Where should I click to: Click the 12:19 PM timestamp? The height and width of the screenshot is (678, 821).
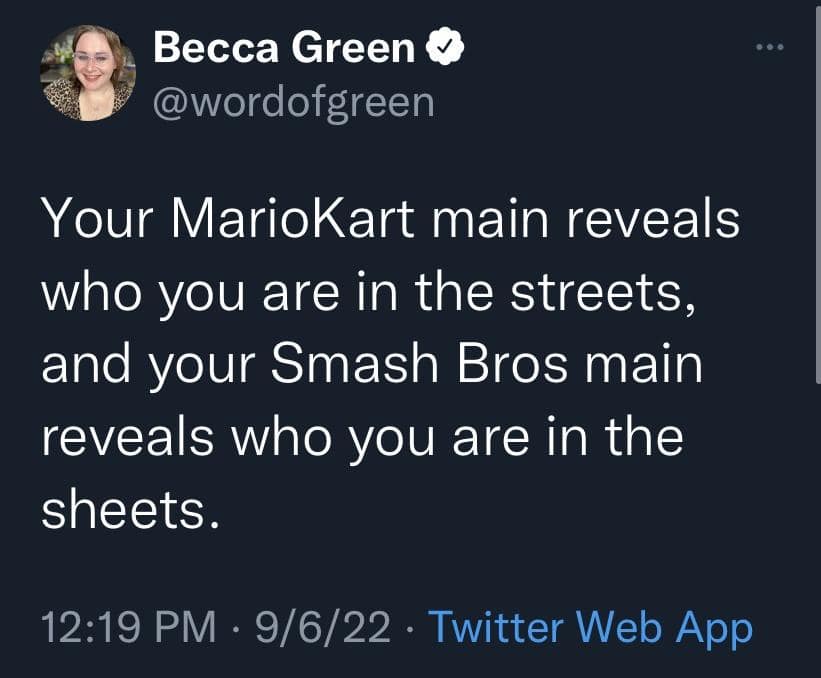coord(128,628)
